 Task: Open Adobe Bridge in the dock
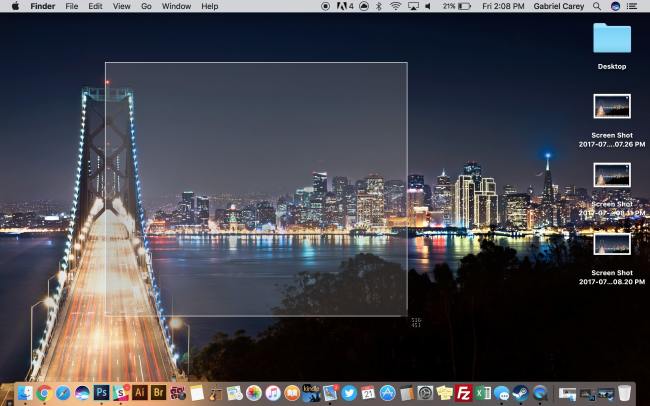158,393
